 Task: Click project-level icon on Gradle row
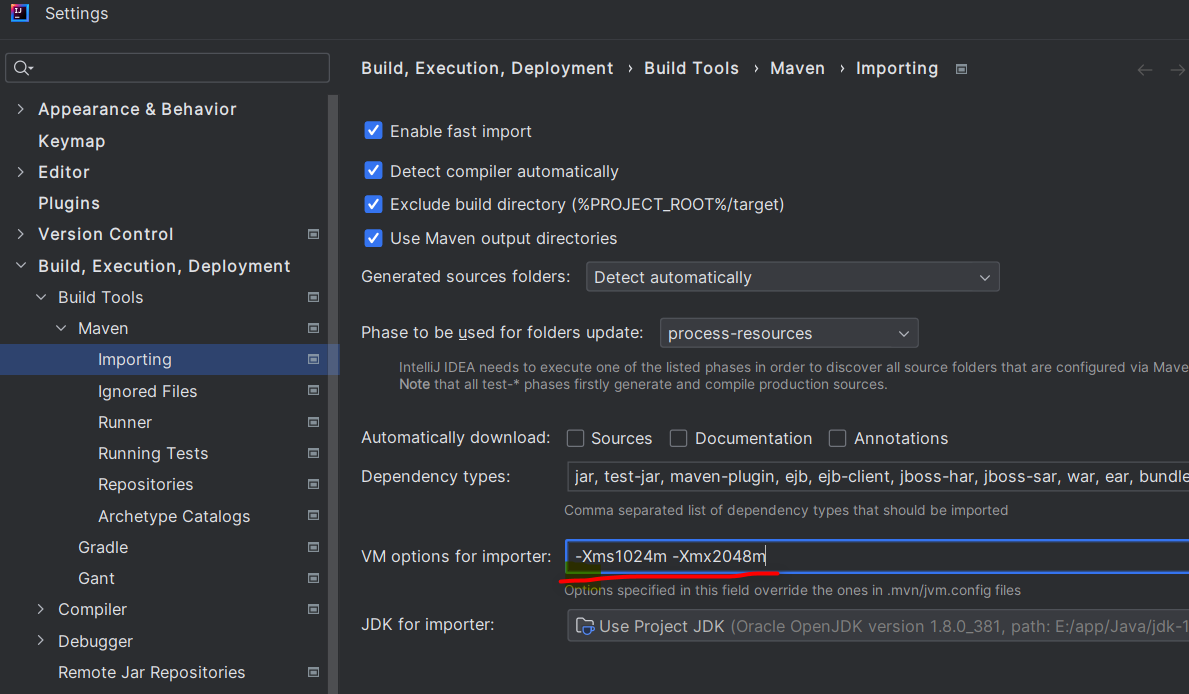(313, 548)
